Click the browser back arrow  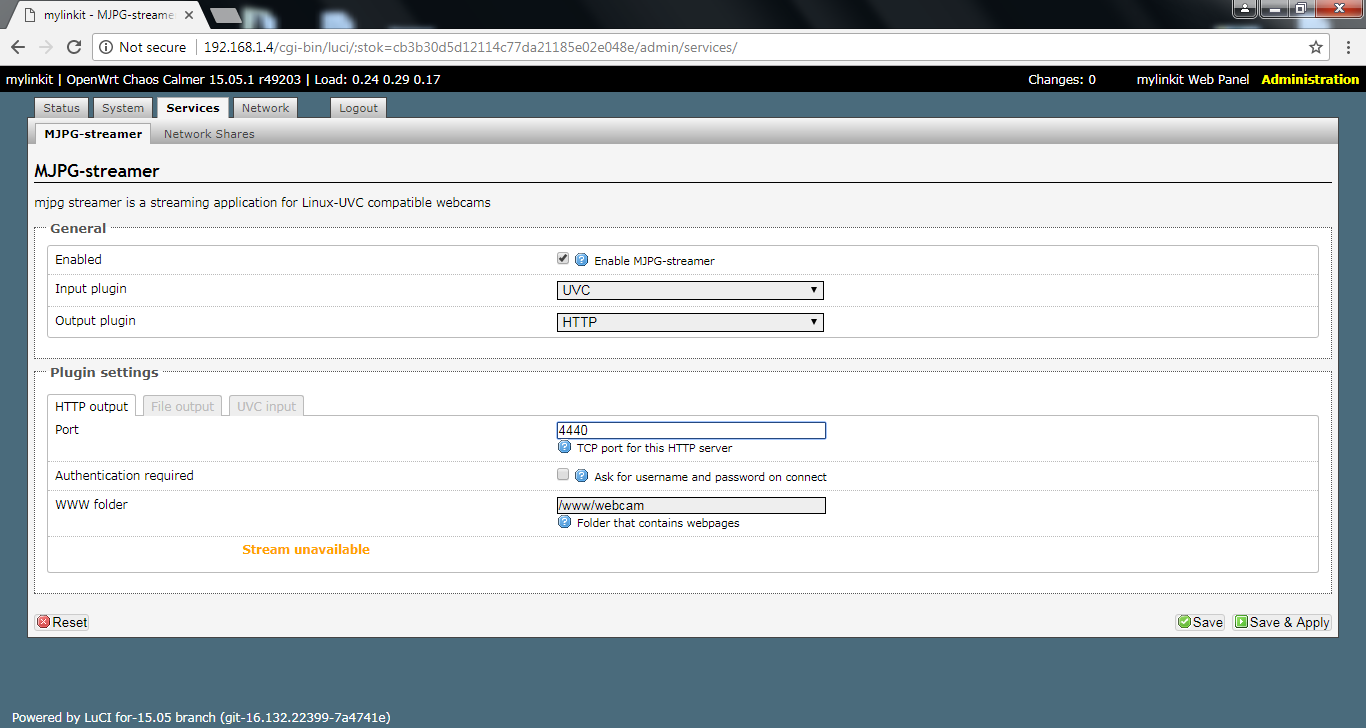click(18, 47)
